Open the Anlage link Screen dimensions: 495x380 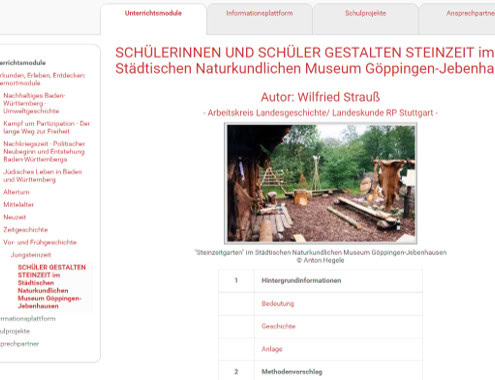[x=272, y=349]
